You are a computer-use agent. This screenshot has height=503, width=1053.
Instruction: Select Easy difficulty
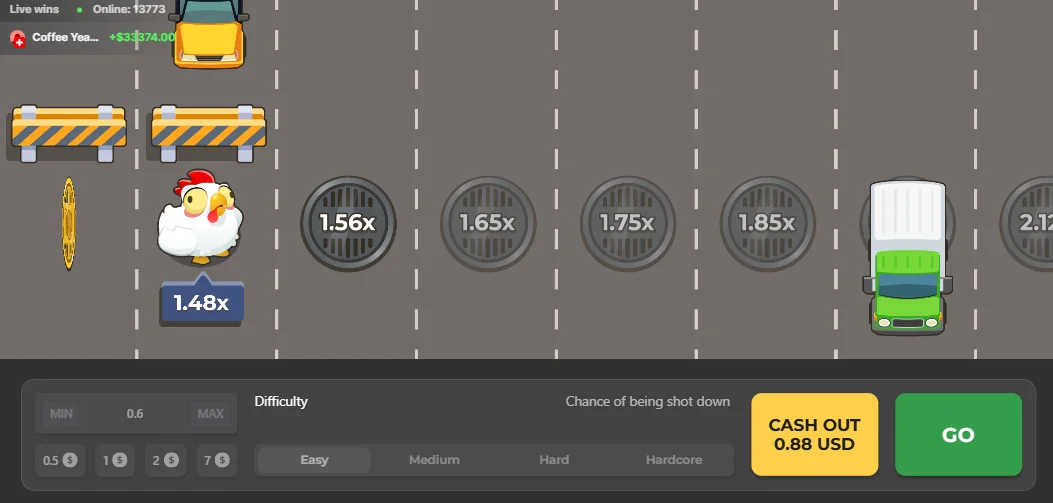pos(314,460)
